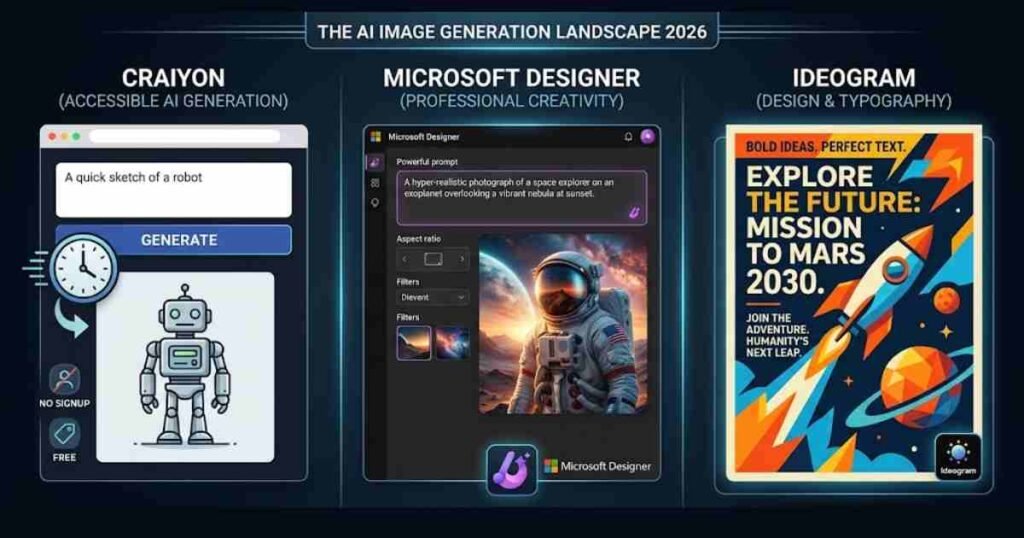Image resolution: width=1024 pixels, height=538 pixels.
Task: Click the Ideogram logo badge on the poster
Action: pos(958,457)
